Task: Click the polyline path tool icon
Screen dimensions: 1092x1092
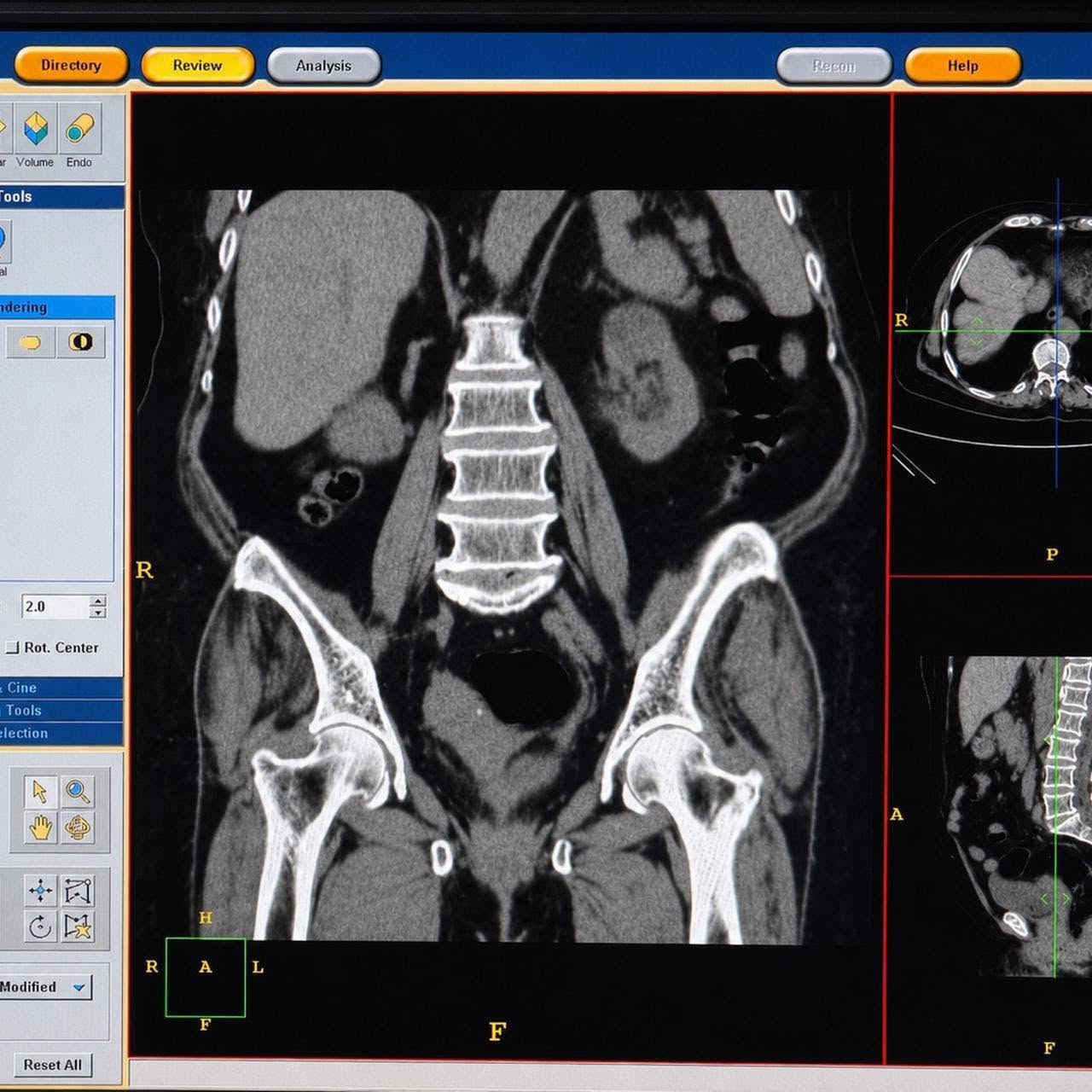Action: (78, 892)
